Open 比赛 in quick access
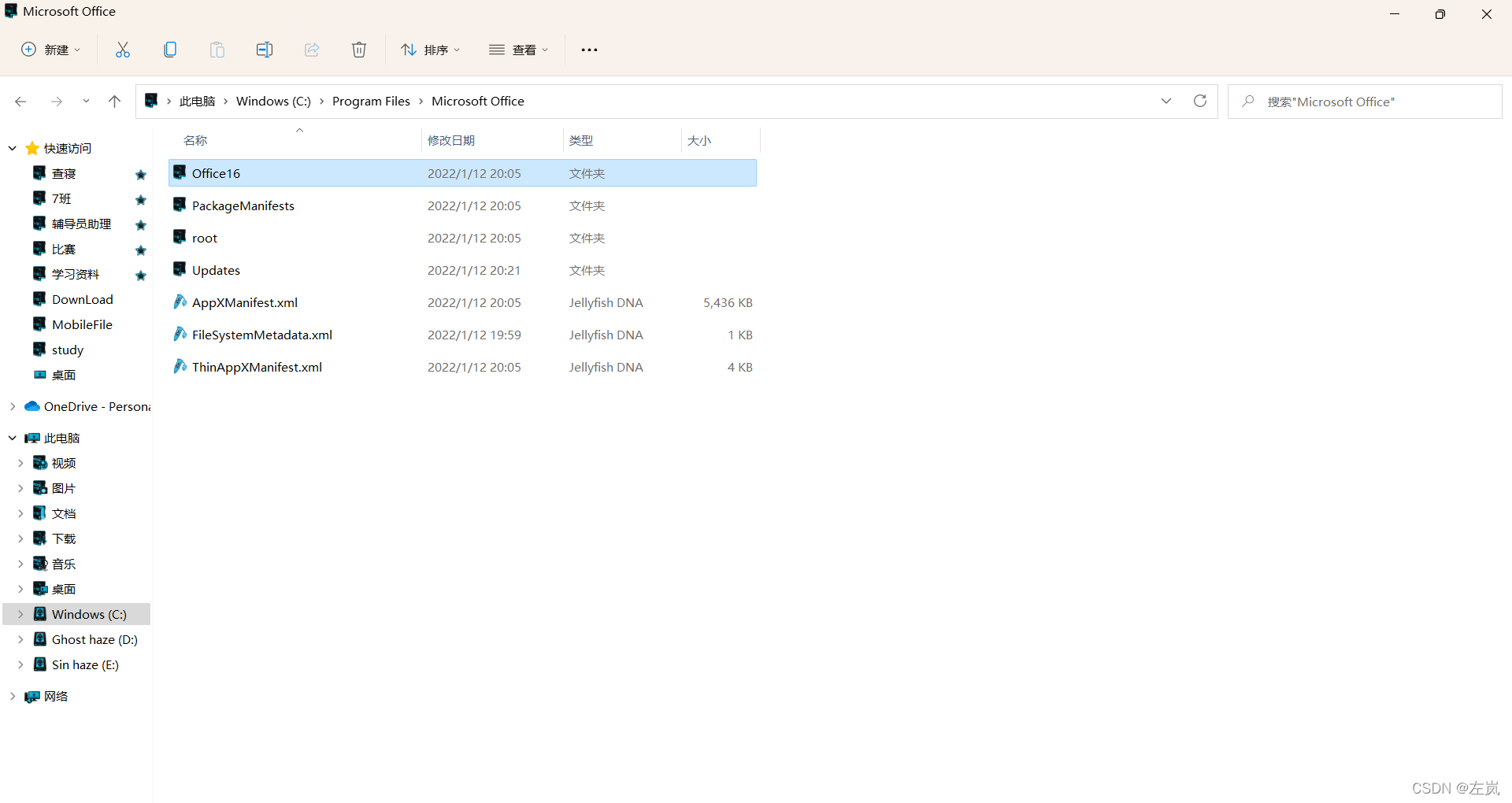The height and width of the screenshot is (803, 1512). [x=64, y=249]
